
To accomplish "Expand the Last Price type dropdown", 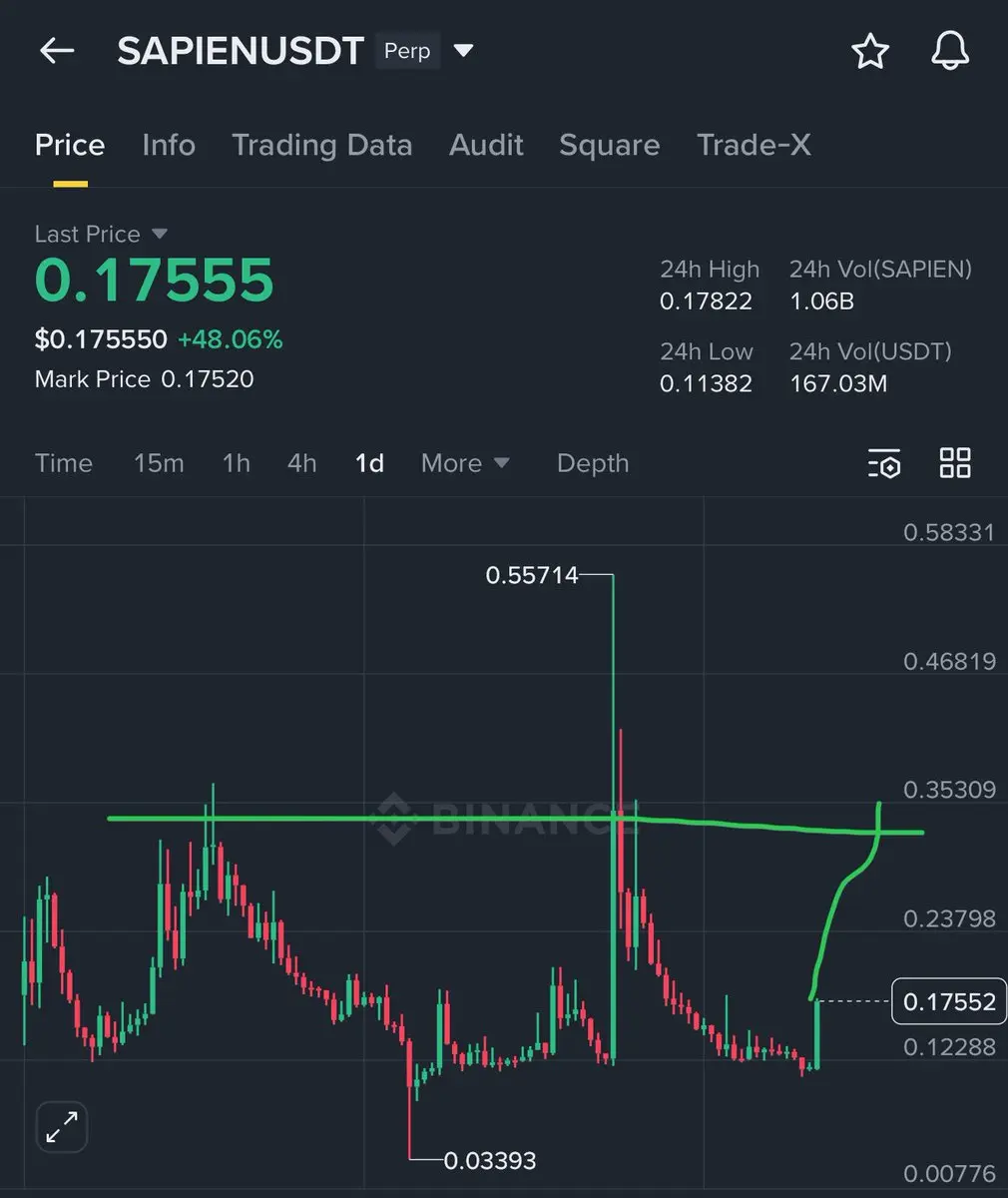I will tap(160, 234).
